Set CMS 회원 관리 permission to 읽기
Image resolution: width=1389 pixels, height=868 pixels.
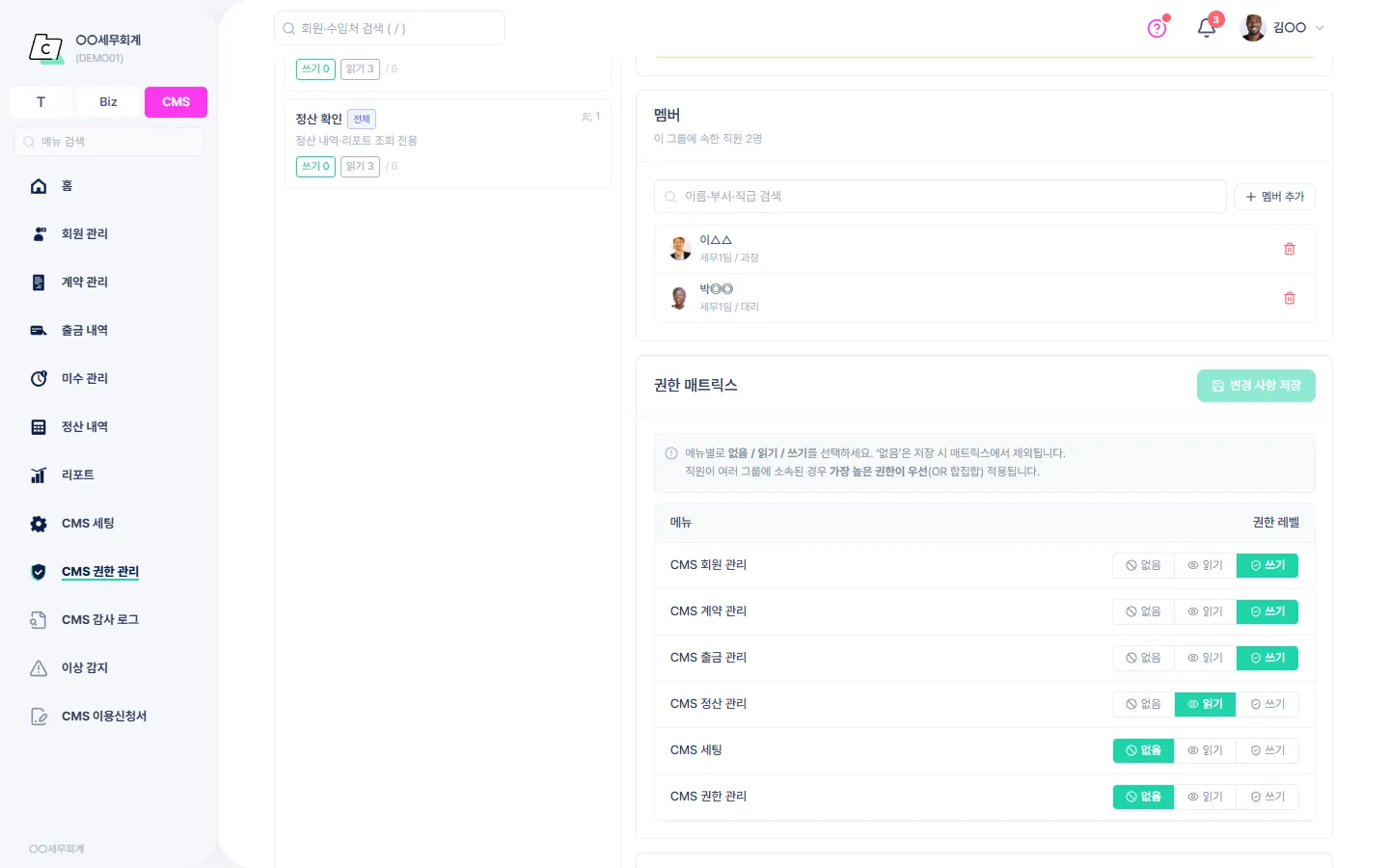[x=1205, y=565]
